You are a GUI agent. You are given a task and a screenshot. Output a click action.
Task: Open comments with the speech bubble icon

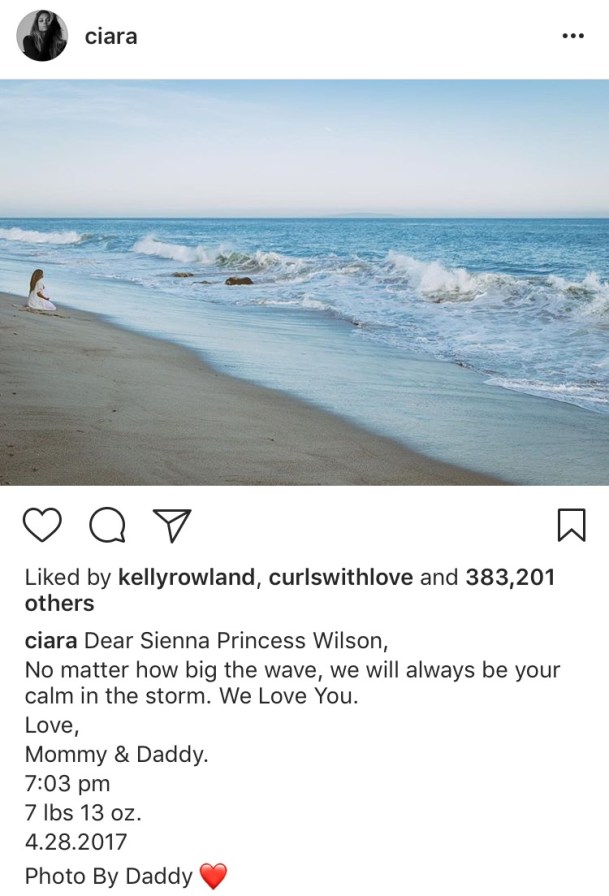108,525
